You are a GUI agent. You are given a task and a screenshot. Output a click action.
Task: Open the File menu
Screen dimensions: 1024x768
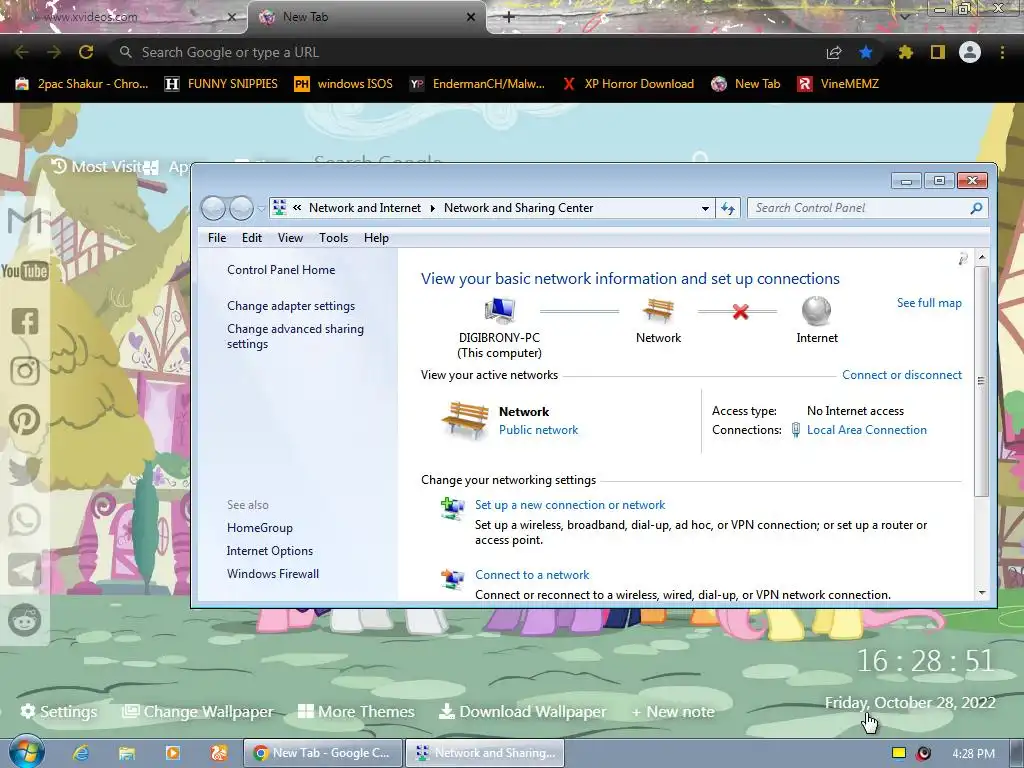(217, 238)
